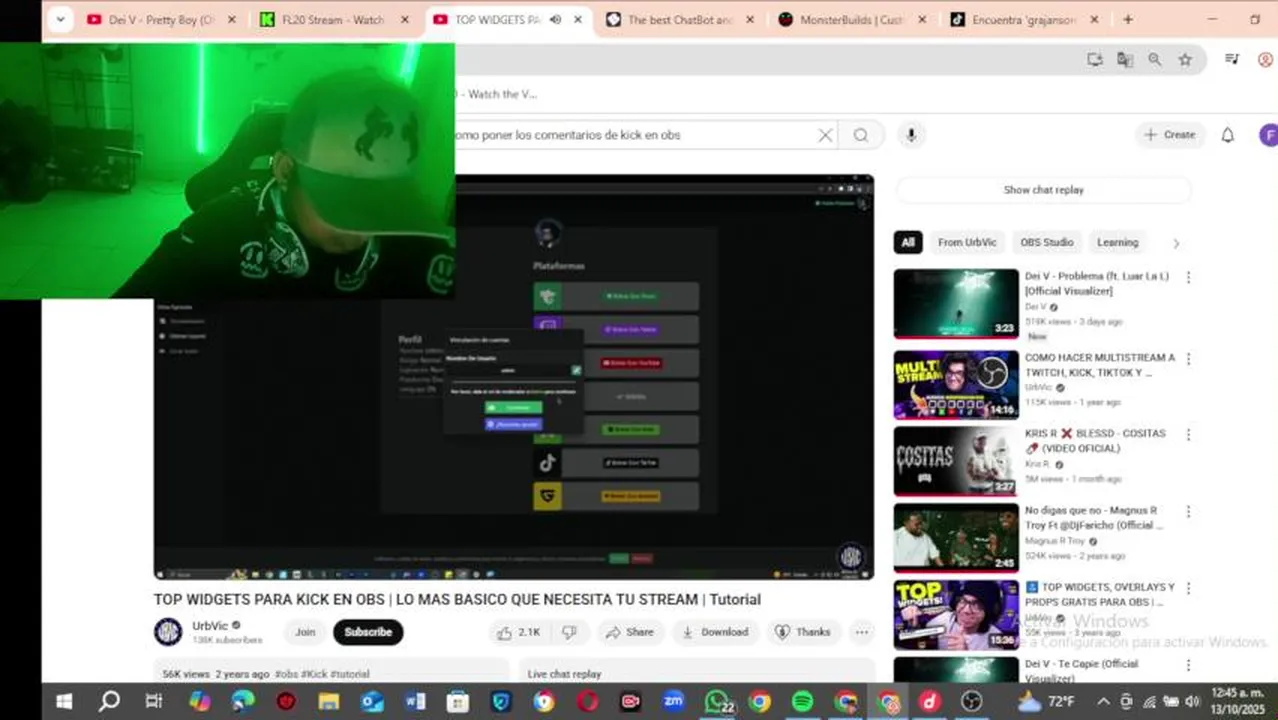Viewport: 1278px width, 720px height.
Task: Open WhatsApp from the taskbar
Action: (x=717, y=702)
